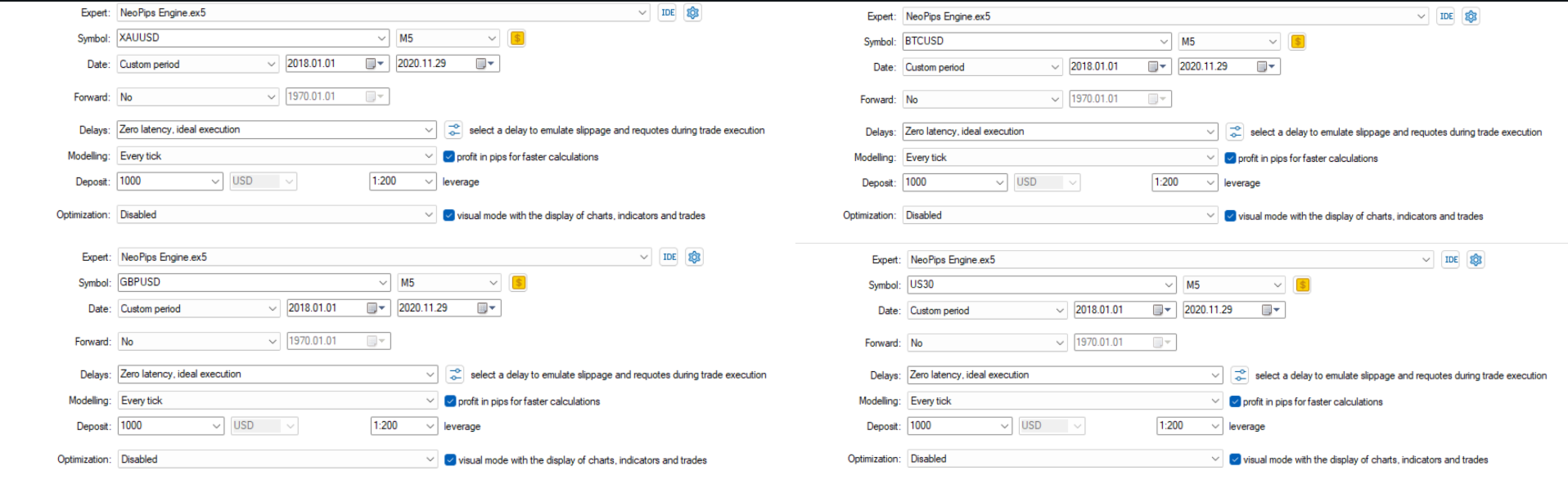Open delay settings icon in BTCUSD panel
Viewport: 1568px width, 484px height.
pyautogui.click(x=1235, y=132)
